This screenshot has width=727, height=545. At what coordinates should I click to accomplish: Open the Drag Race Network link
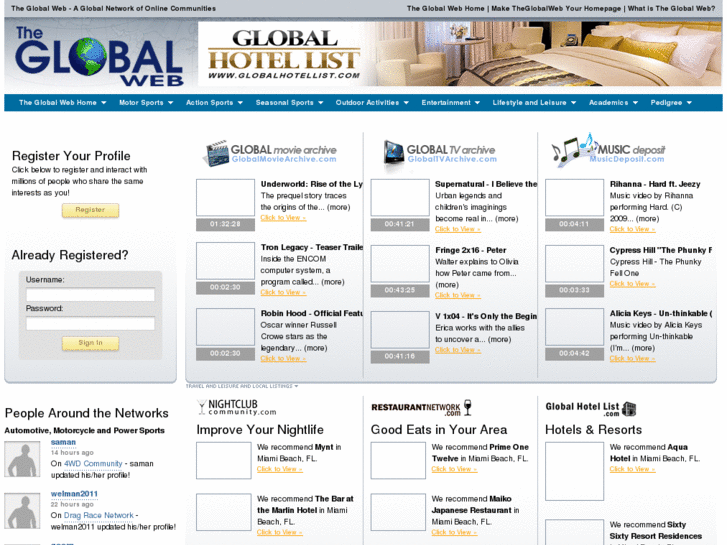(98, 515)
